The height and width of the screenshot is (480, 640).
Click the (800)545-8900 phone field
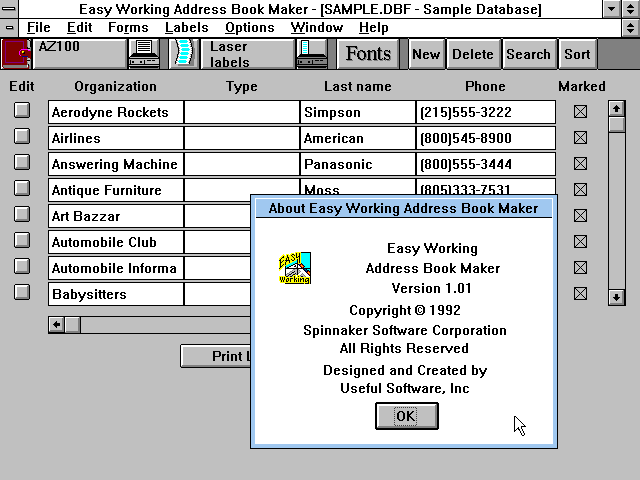486,138
